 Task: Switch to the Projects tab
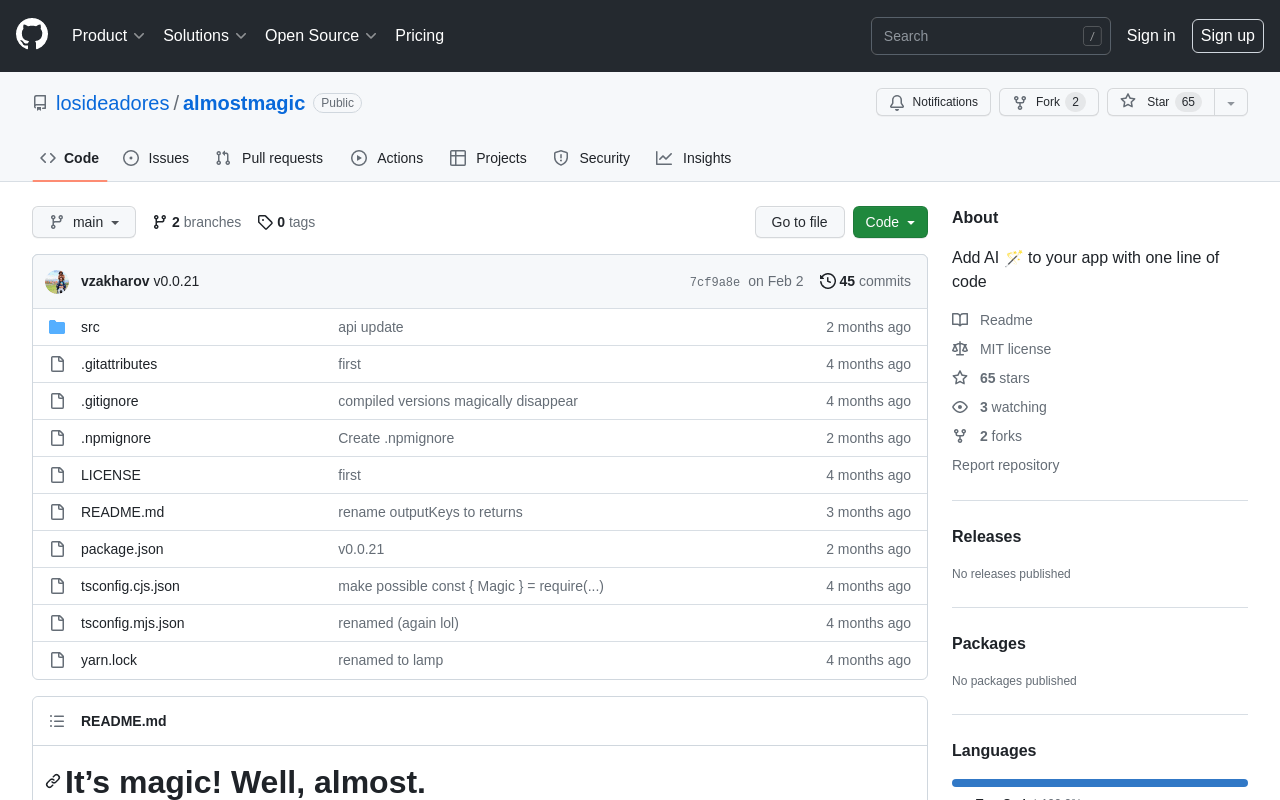(488, 158)
